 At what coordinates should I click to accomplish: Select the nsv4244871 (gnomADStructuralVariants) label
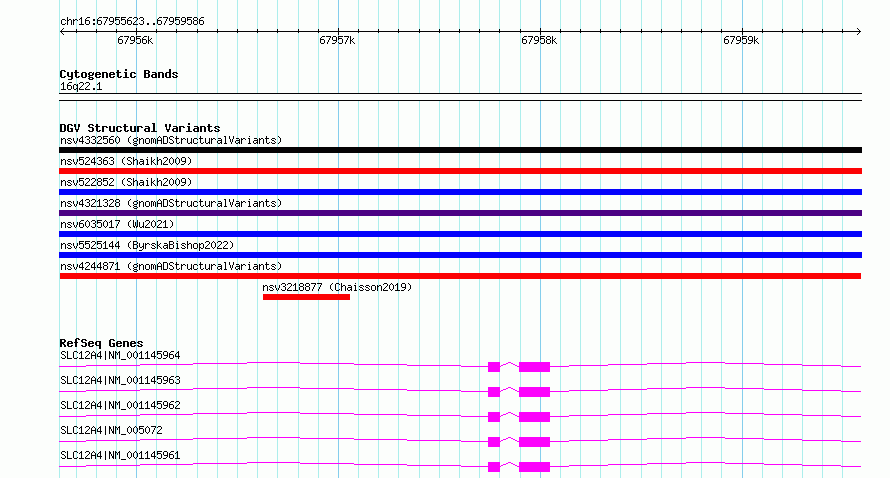(171, 266)
